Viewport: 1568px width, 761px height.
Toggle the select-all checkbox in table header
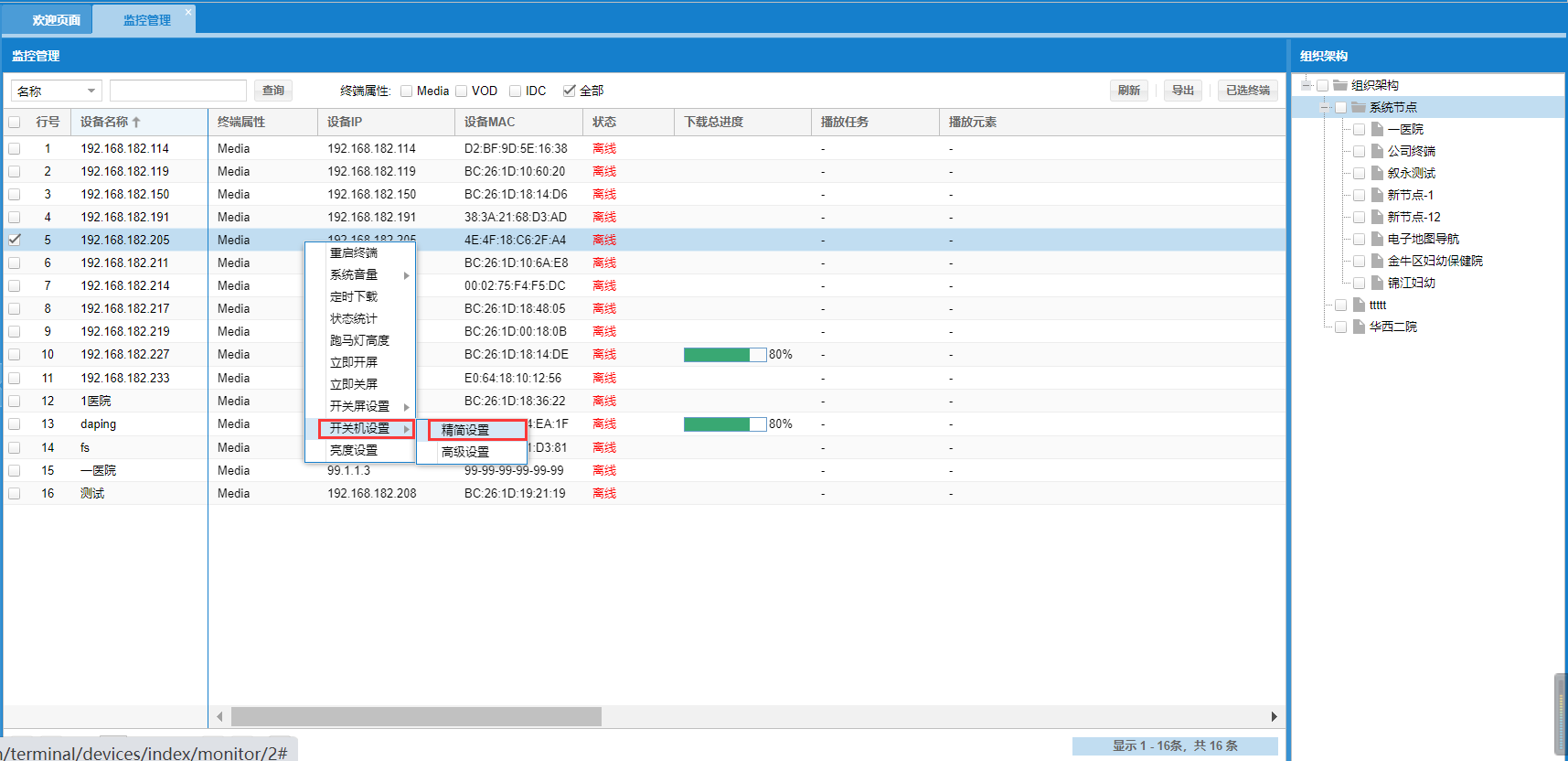[x=14, y=122]
